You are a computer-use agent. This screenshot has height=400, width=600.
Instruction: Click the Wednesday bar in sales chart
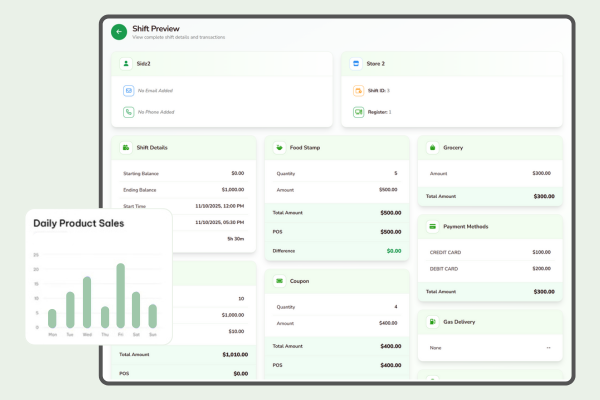(x=87, y=302)
